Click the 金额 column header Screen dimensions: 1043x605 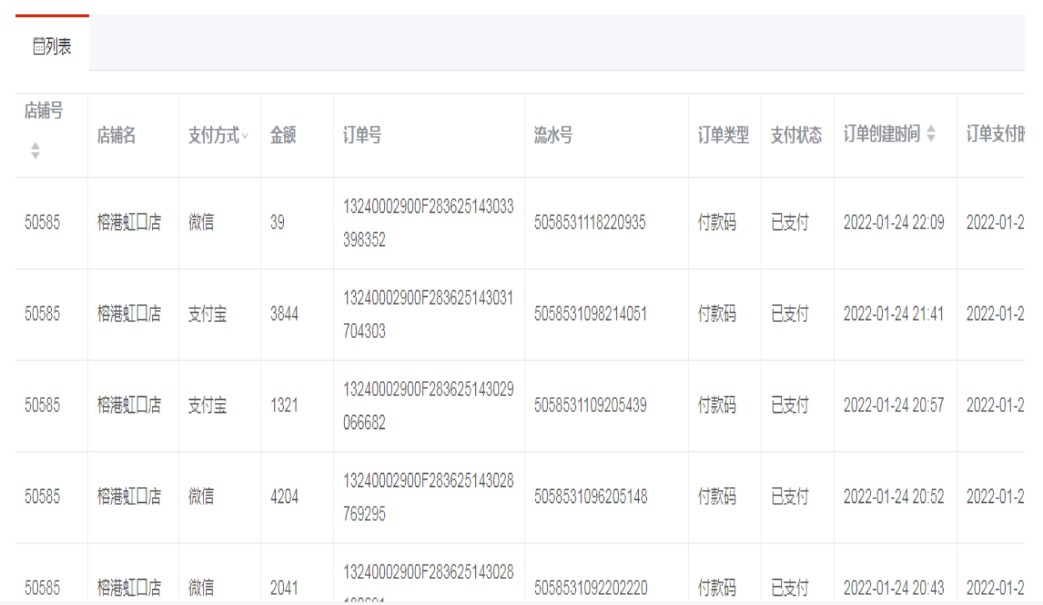[283, 136]
